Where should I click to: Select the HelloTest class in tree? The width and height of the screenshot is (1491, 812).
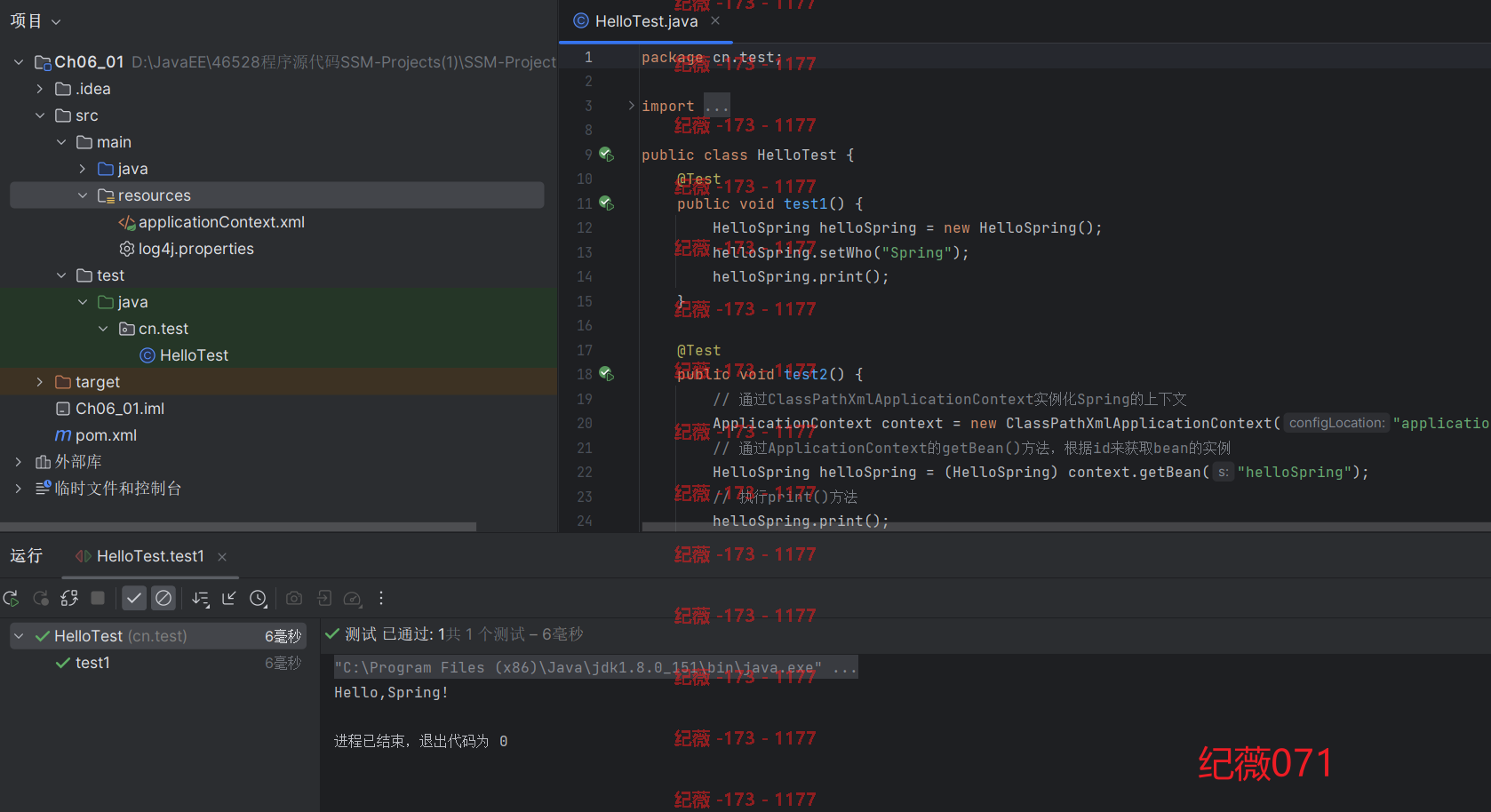click(x=184, y=355)
